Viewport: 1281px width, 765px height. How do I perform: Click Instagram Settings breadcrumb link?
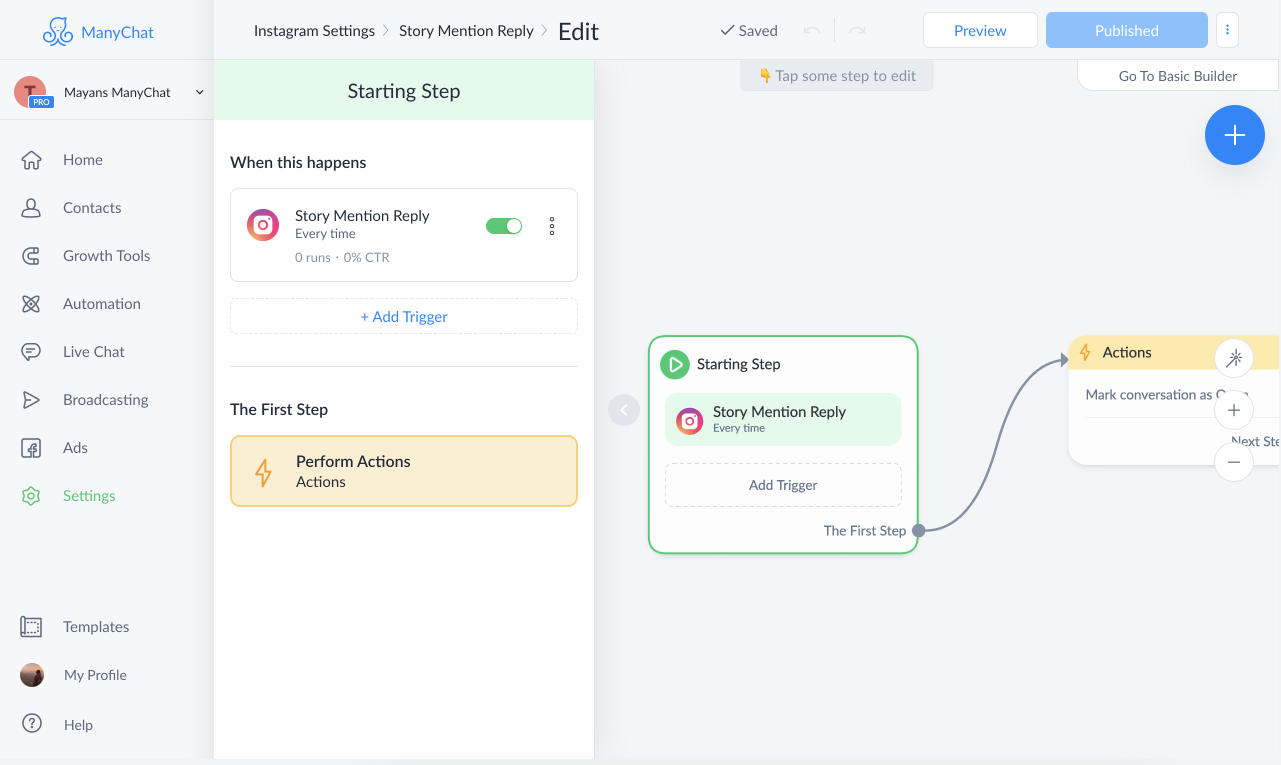click(314, 31)
